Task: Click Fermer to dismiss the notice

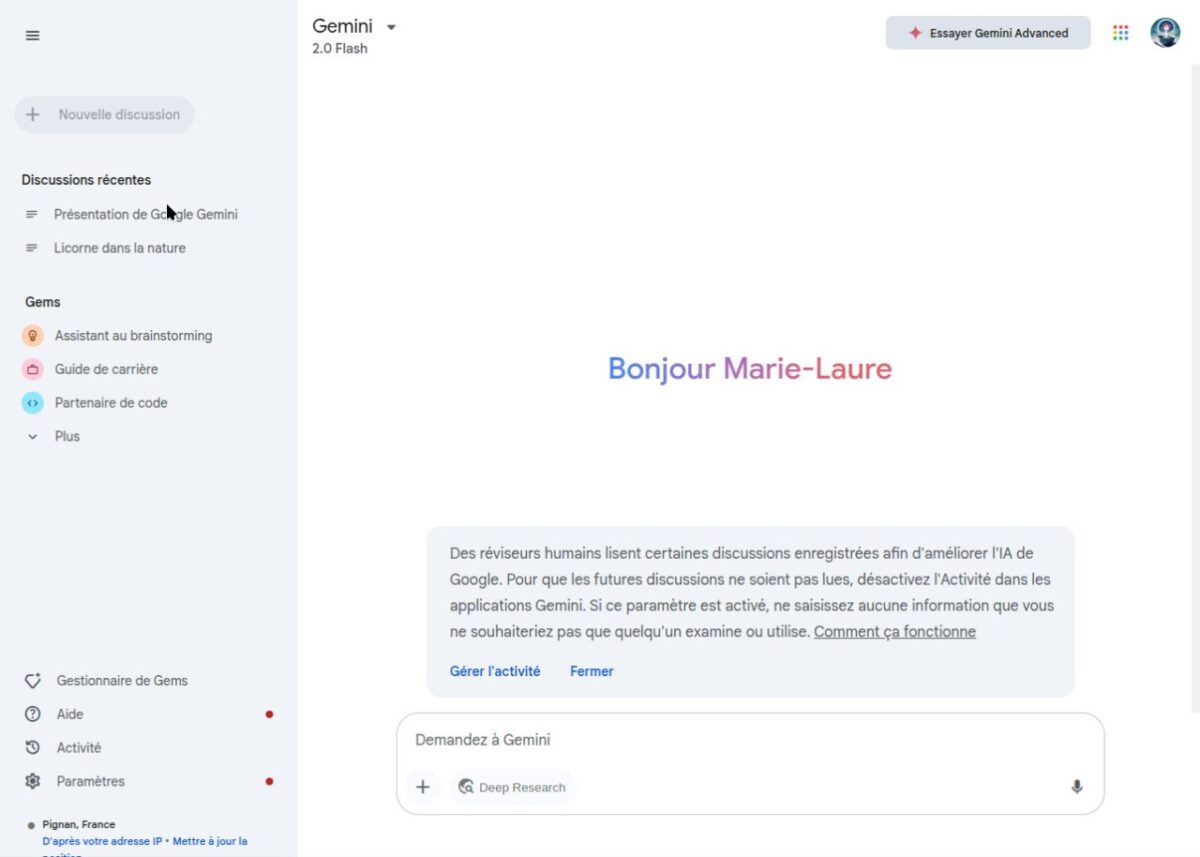Action: click(x=592, y=671)
